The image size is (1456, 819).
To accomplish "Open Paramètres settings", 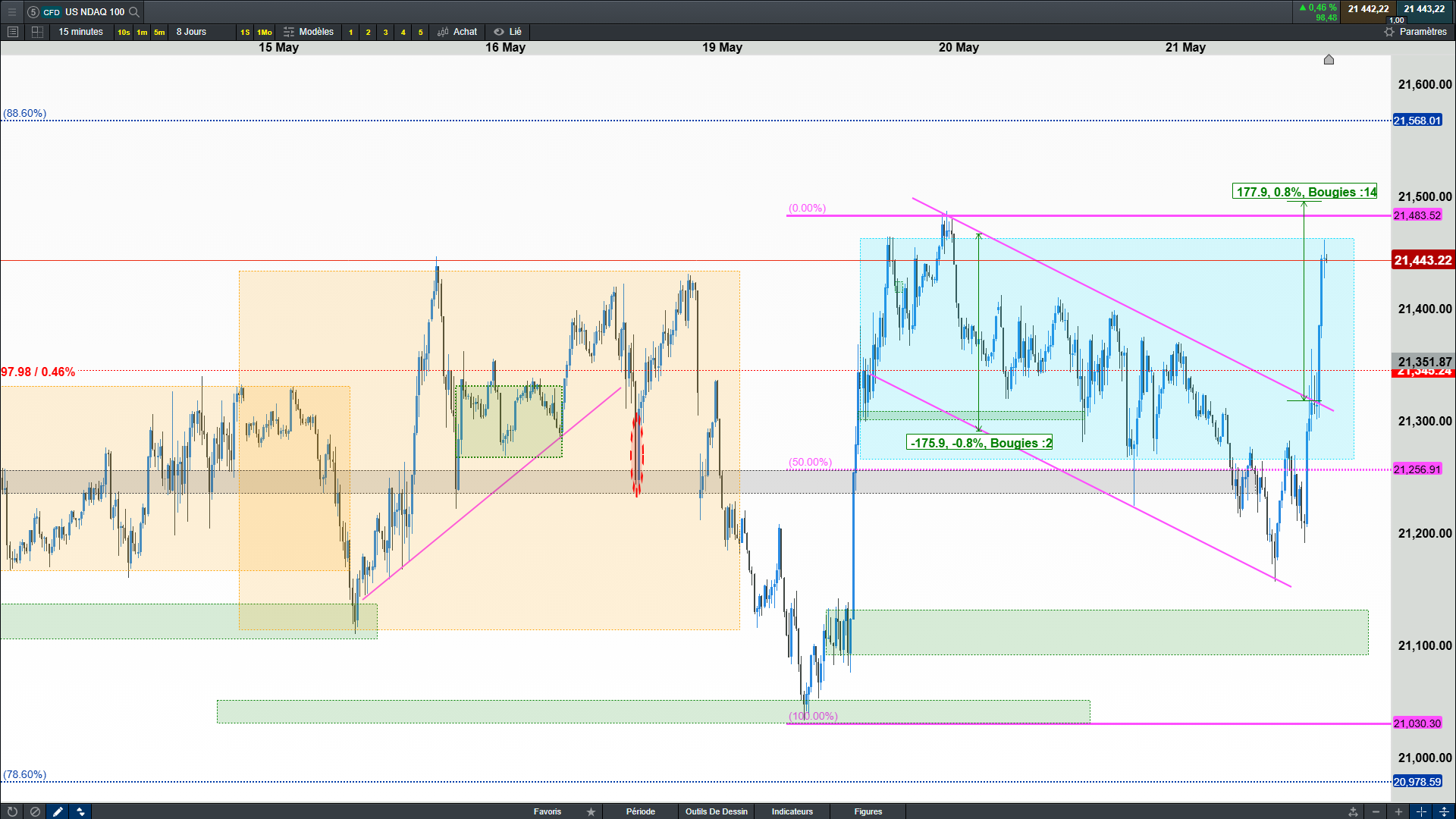I will pos(1415,32).
